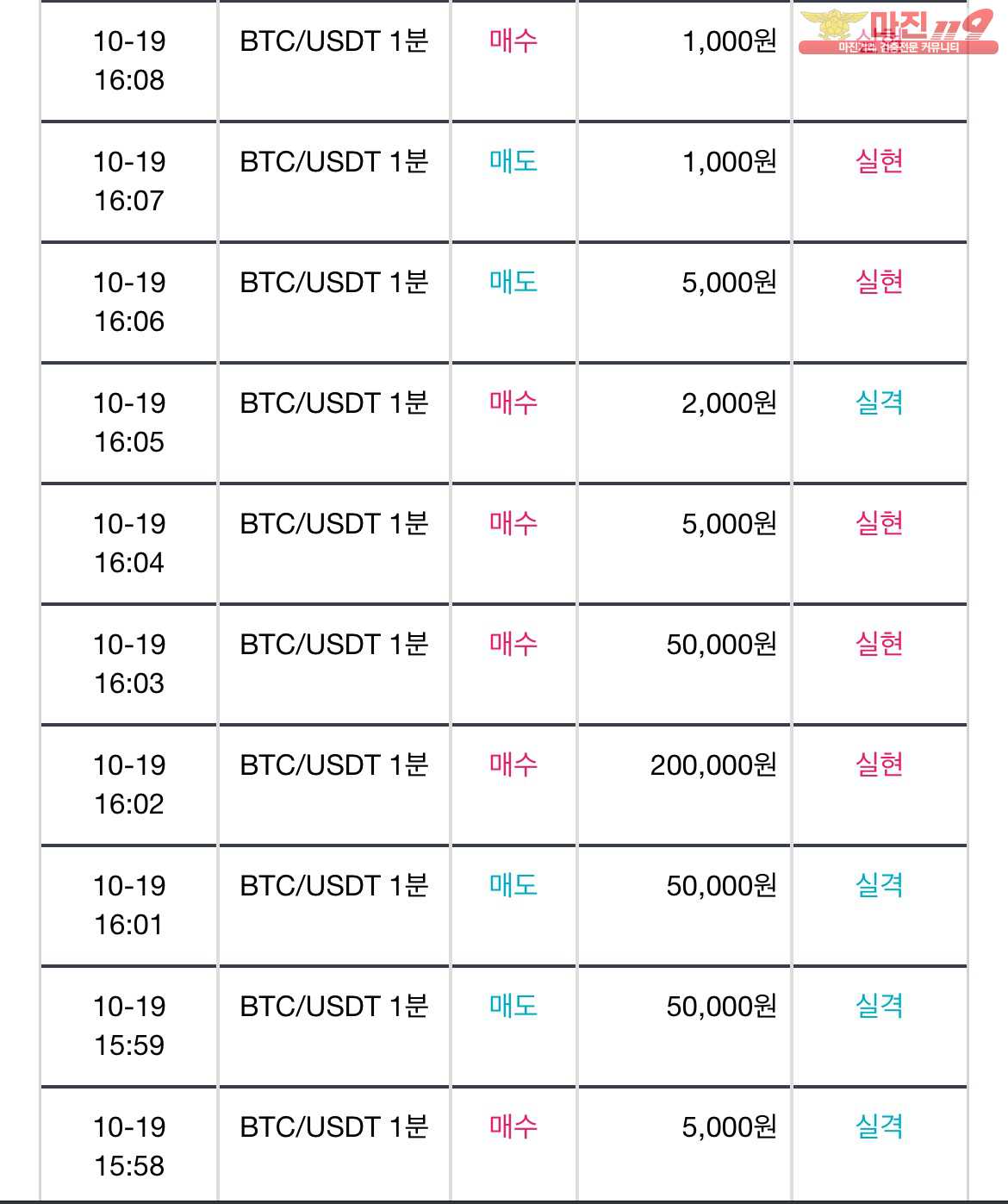The image size is (1008, 1204).
Task: Select the 5,000원 amount at 16:06
Action: [x=730, y=283]
